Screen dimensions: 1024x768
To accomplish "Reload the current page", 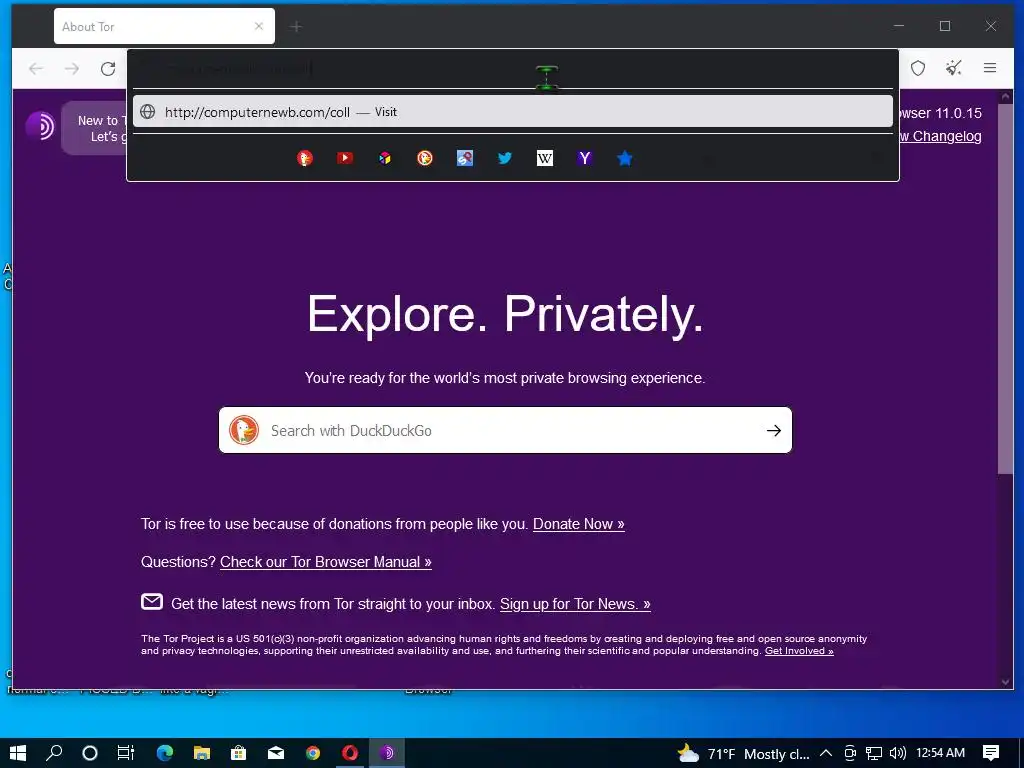I will click(x=108, y=69).
